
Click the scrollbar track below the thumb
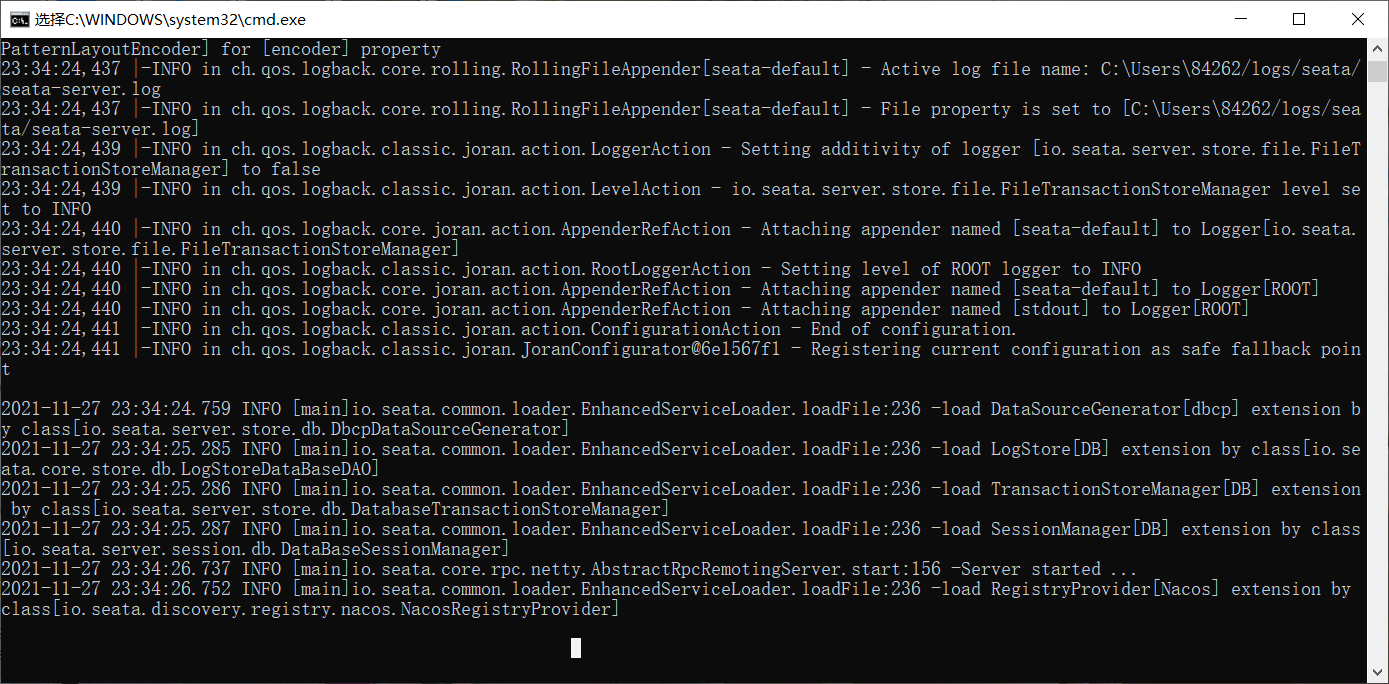click(x=1376, y=350)
